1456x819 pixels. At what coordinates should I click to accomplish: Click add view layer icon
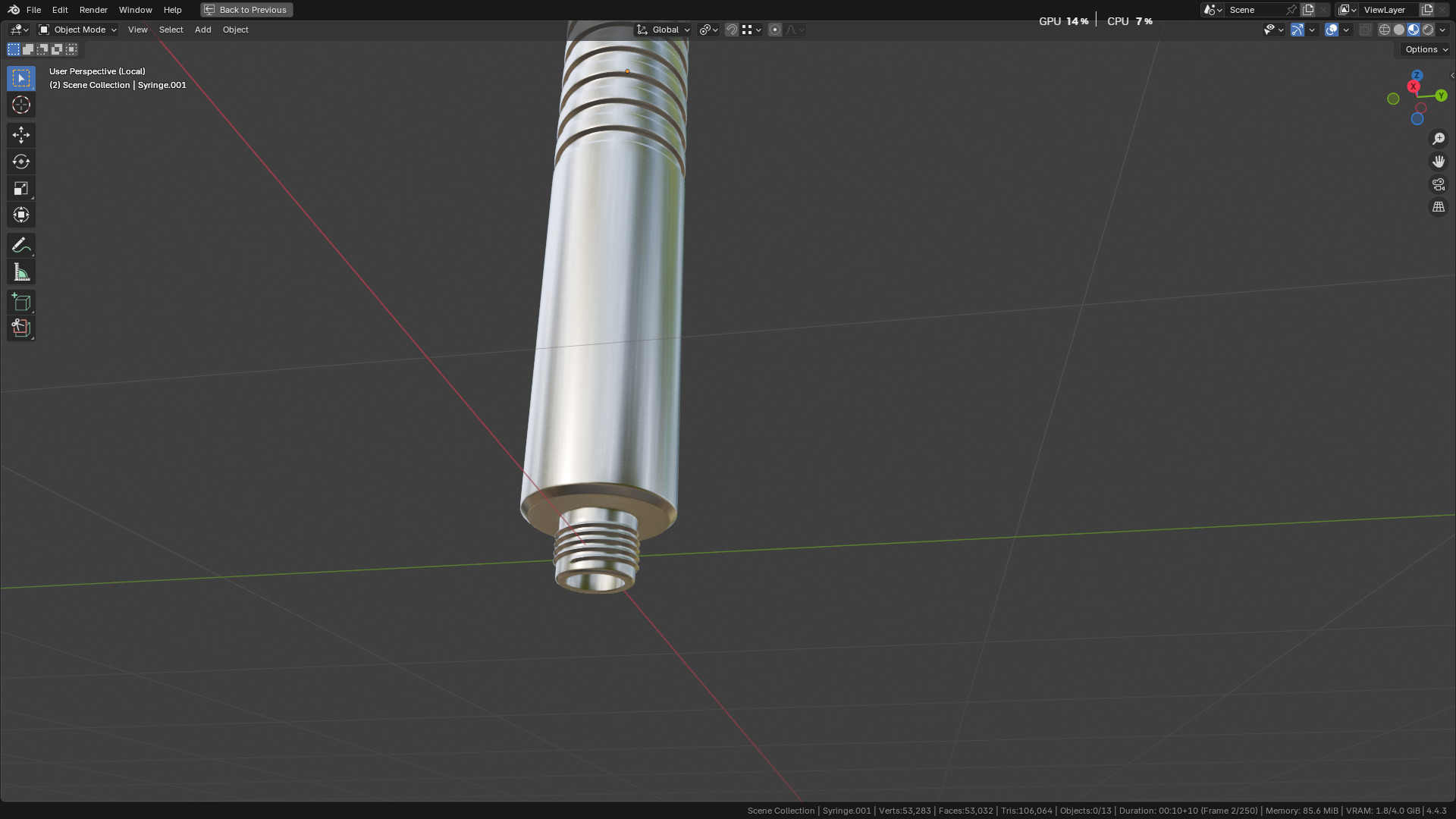pos(1427,10)
